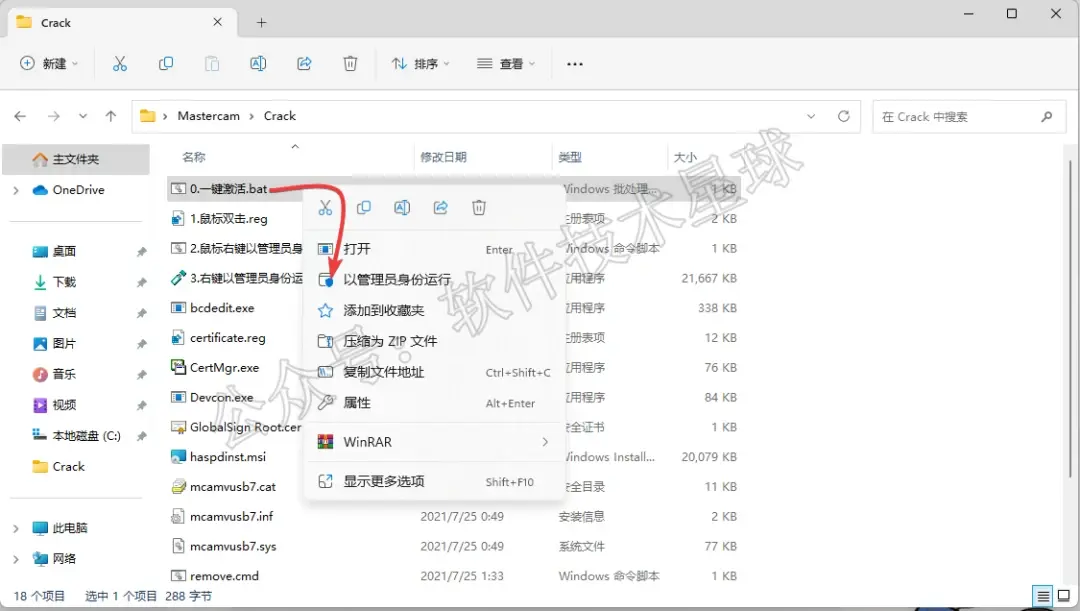Choose 压缩为 ZIP 文件 in the context menu
Screen dimensions: 1080x611
point(433,341)
